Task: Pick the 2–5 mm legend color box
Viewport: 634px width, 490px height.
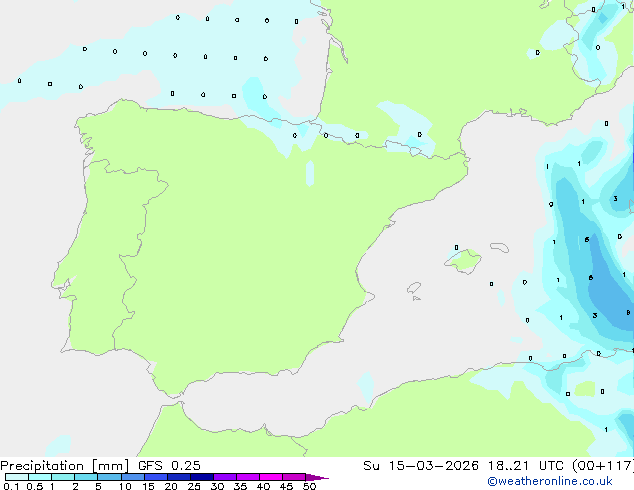Action: [x=86, y=477]
